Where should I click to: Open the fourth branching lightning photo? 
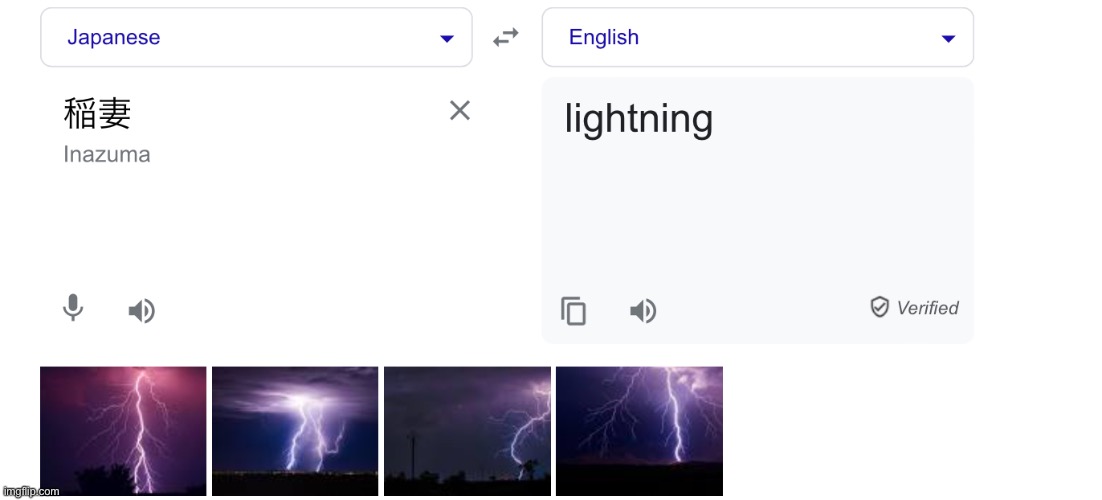click(640, 431)
